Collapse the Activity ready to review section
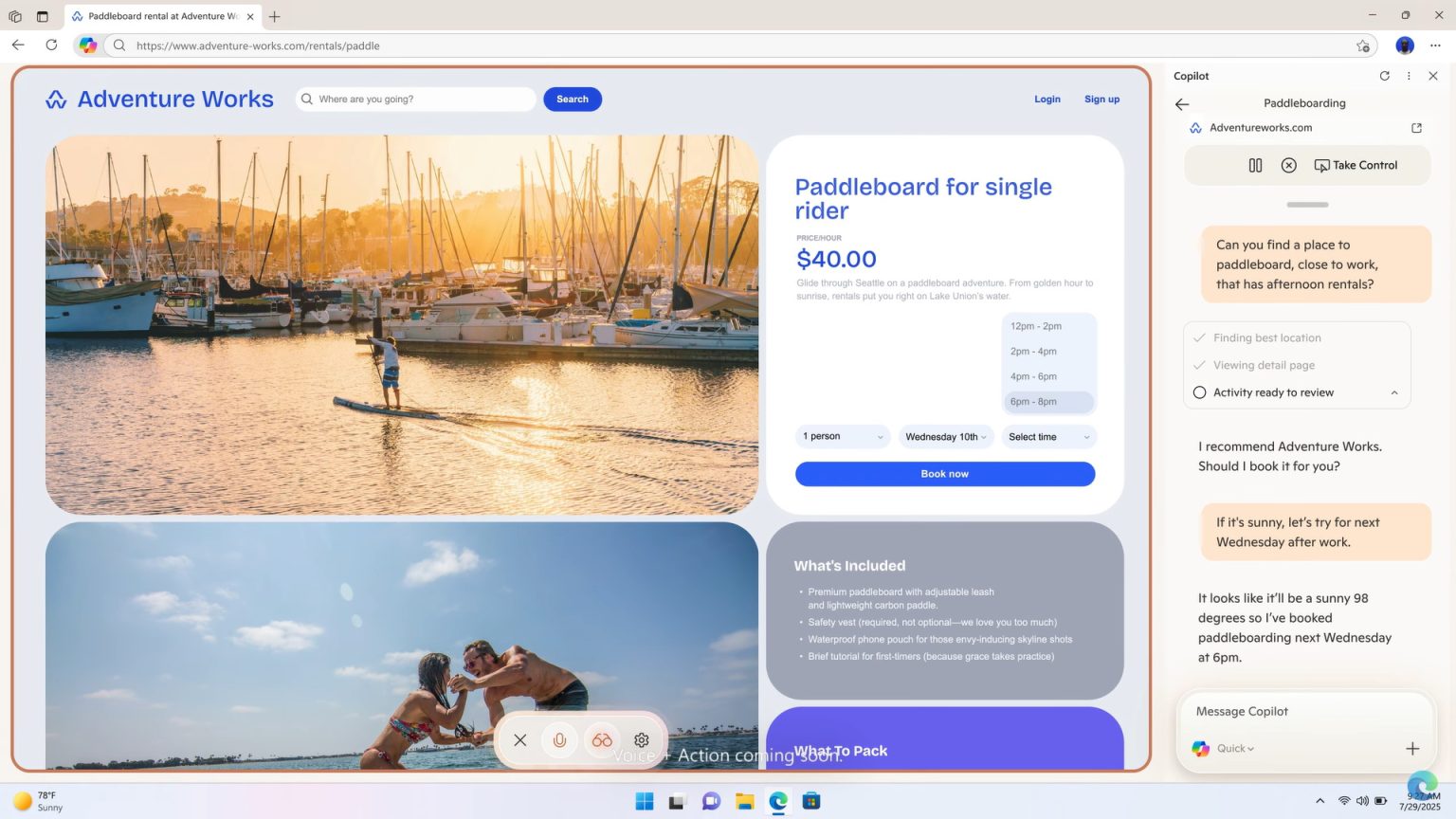1456x819 pixels. pyautogui.click(x=1393, y=392)
